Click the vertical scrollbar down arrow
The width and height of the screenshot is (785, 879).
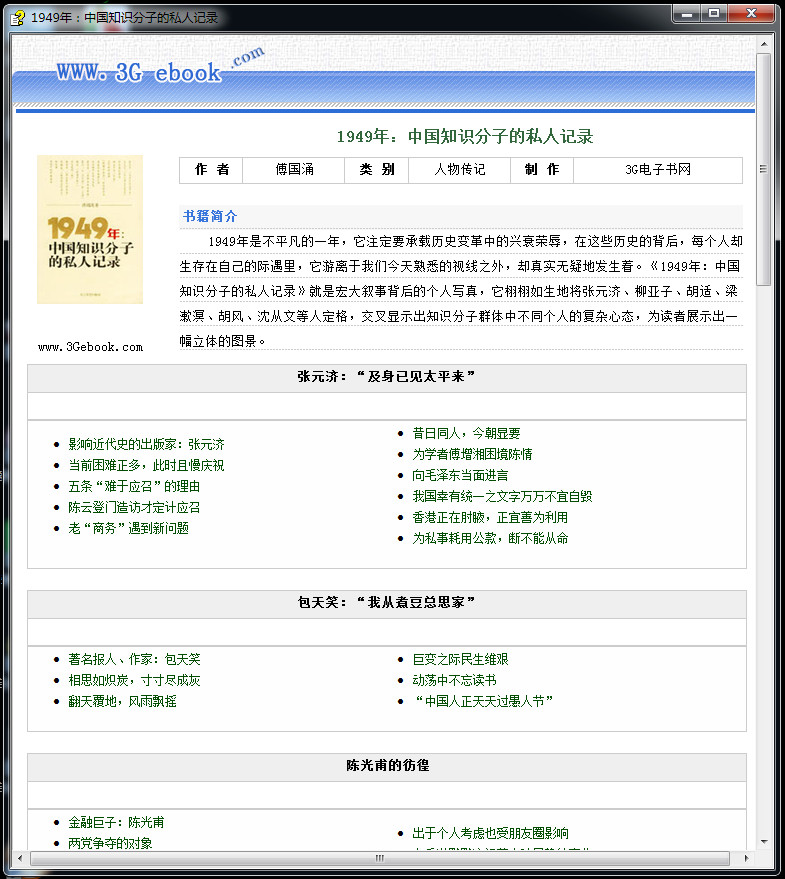[x=764, y=841]
